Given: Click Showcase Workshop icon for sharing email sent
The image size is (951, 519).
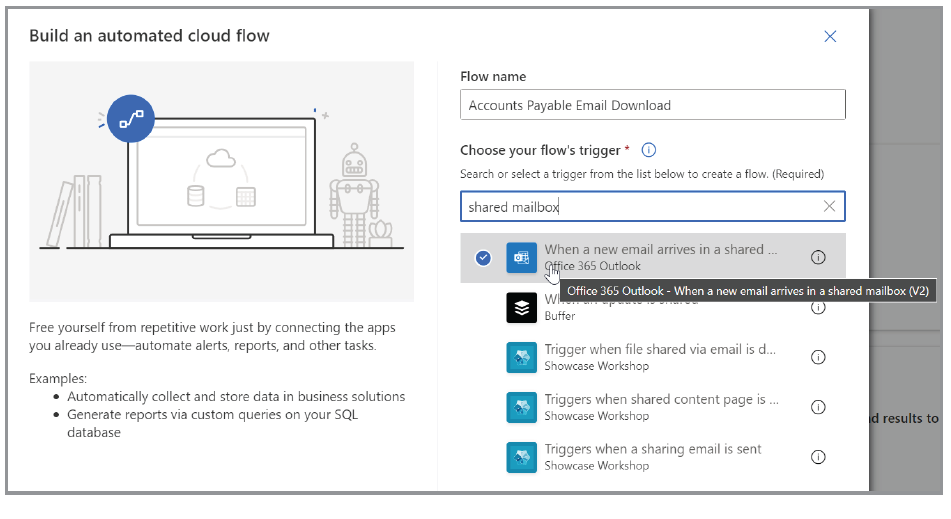Looking at the screenshot, I should coord(521,457).
